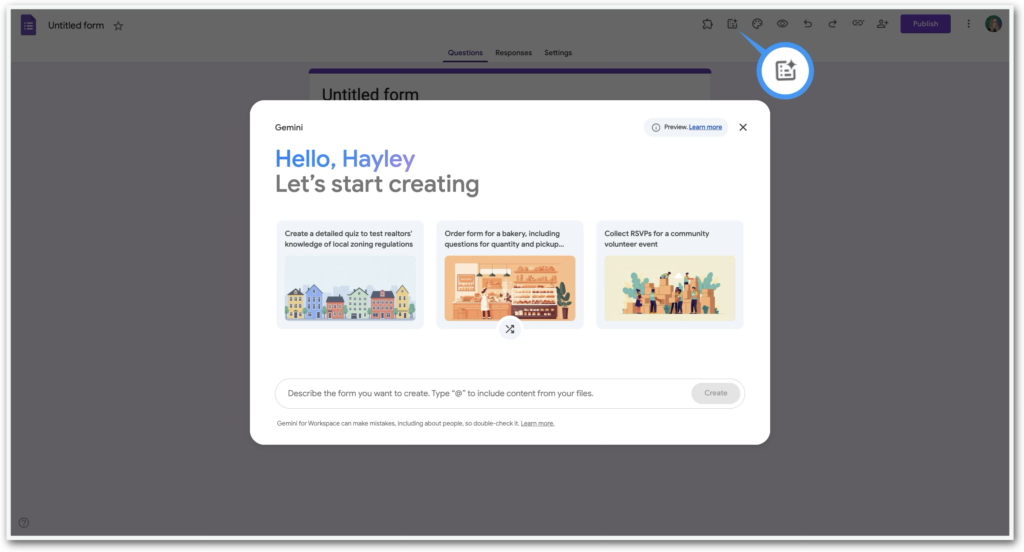
Task: Click the preview eye icon
Action: point(782,24)
